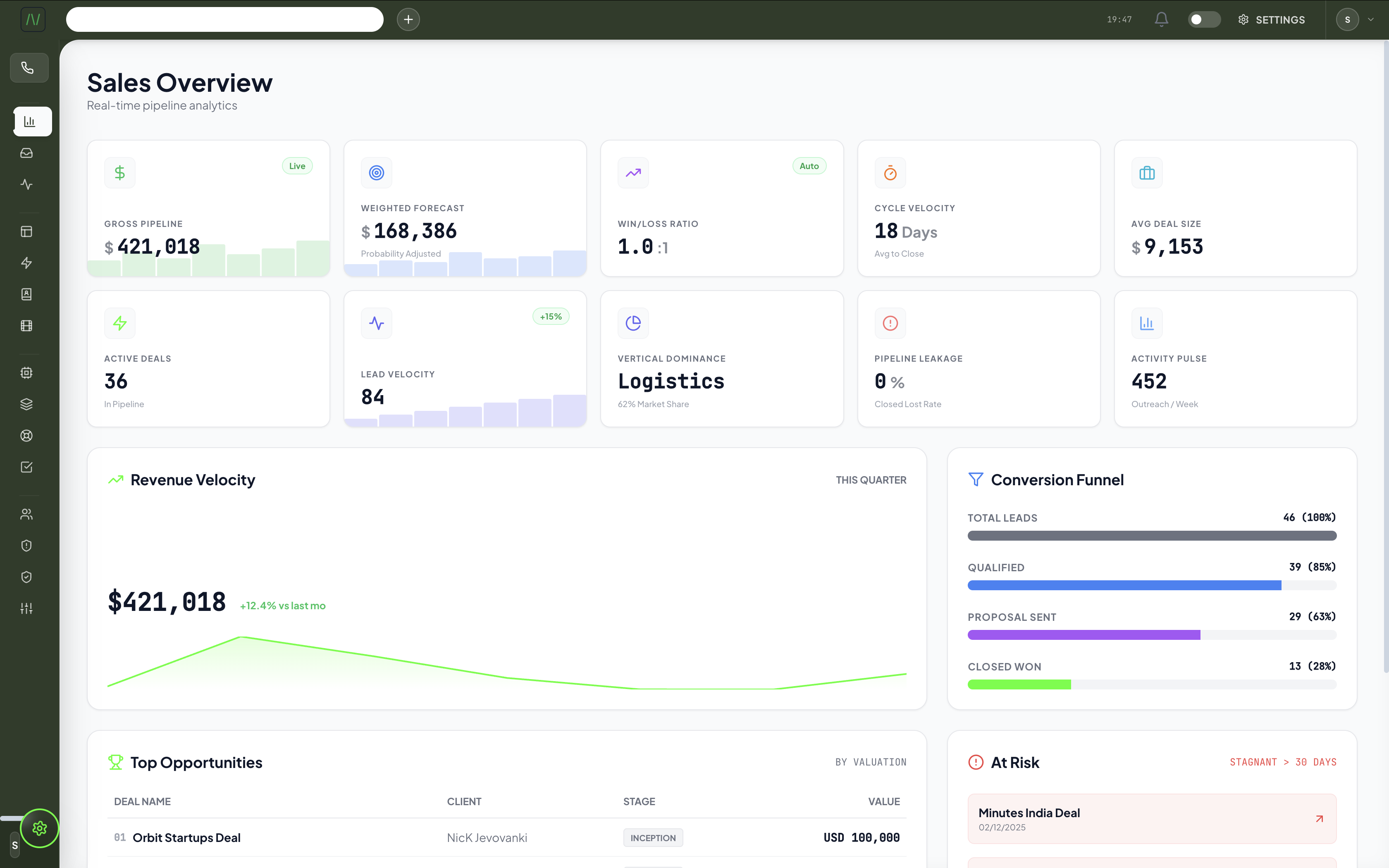Select the bar chart analytics tab
The height and width of the screenshot is (868, 1389).
tap(30, 121)
